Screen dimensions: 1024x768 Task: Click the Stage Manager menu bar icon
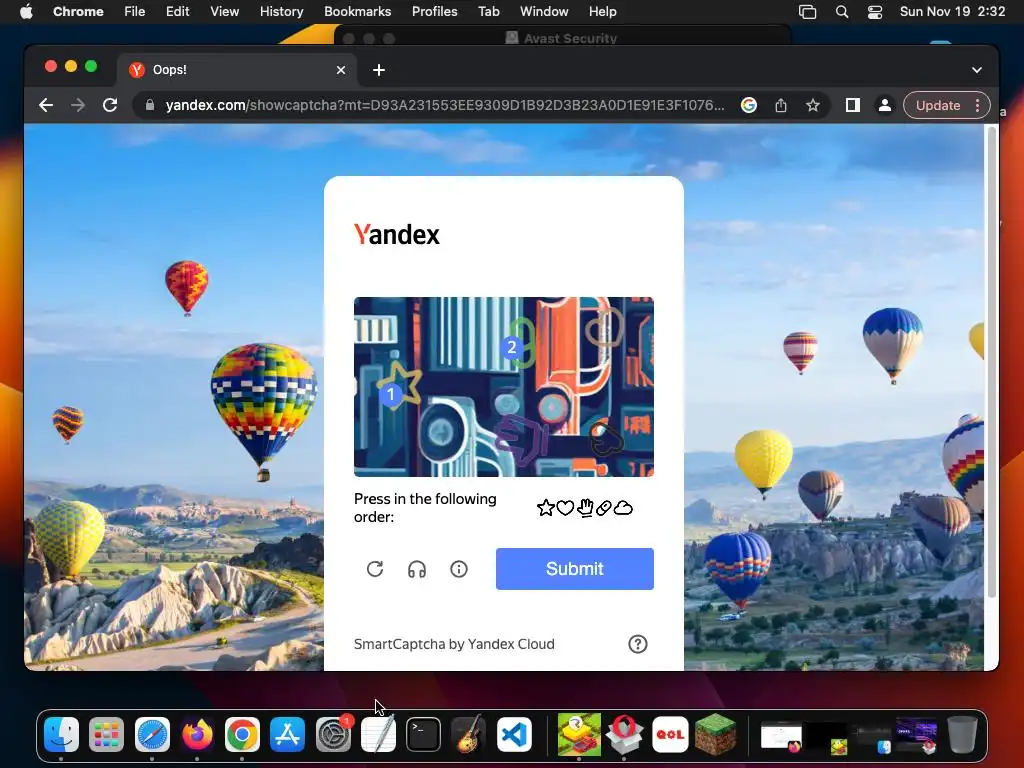pyautogui.click(x=808, y=12)
